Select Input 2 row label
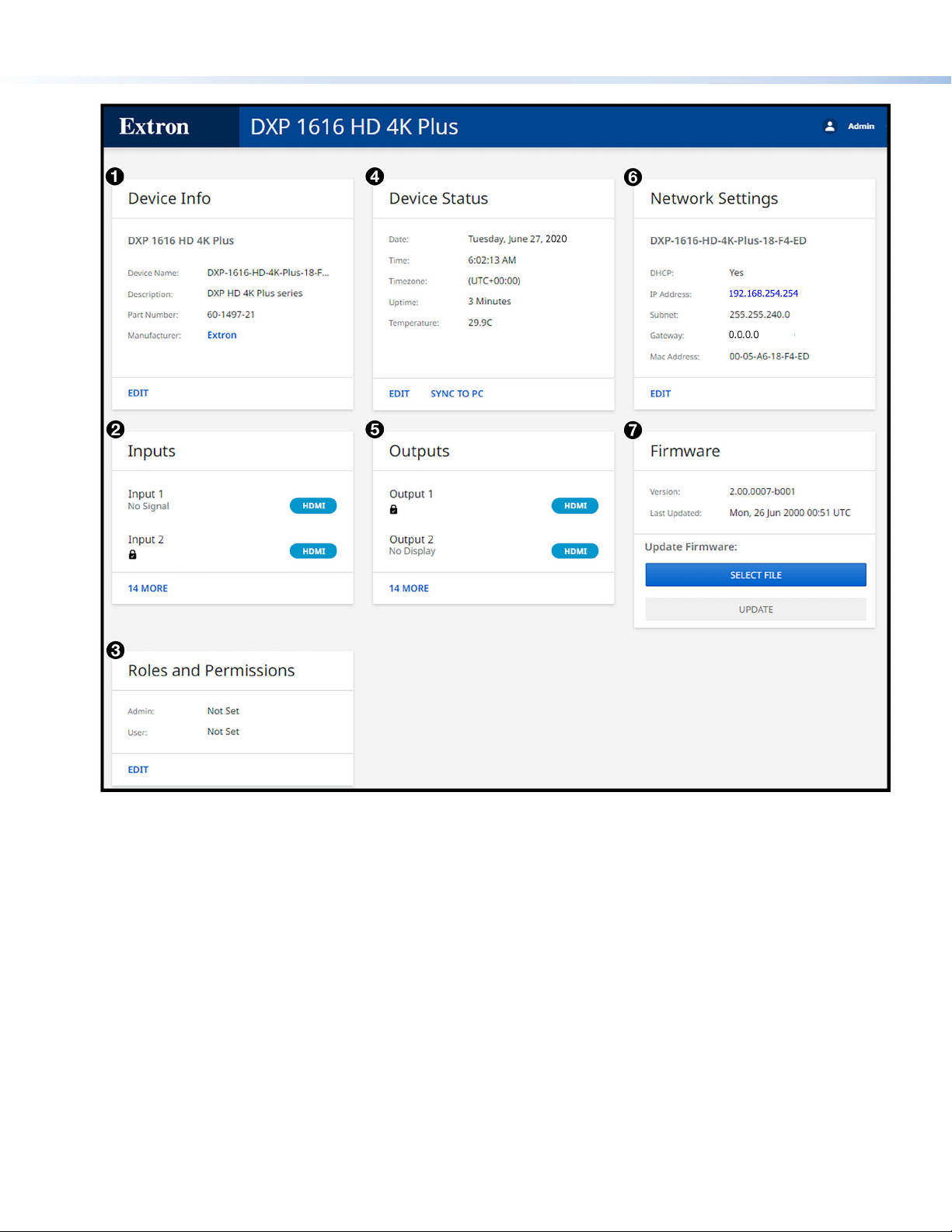This screenshot has height=1232, width=952. 145,539
